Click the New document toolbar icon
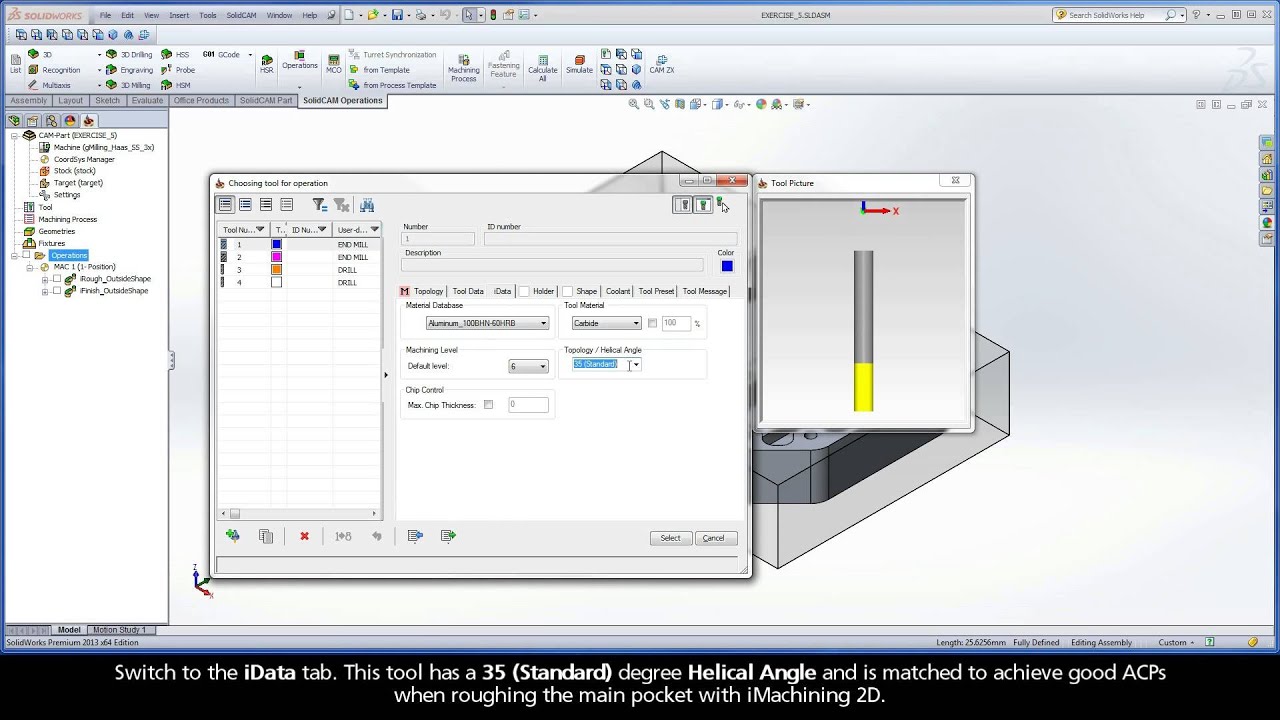 click(349, 15)
